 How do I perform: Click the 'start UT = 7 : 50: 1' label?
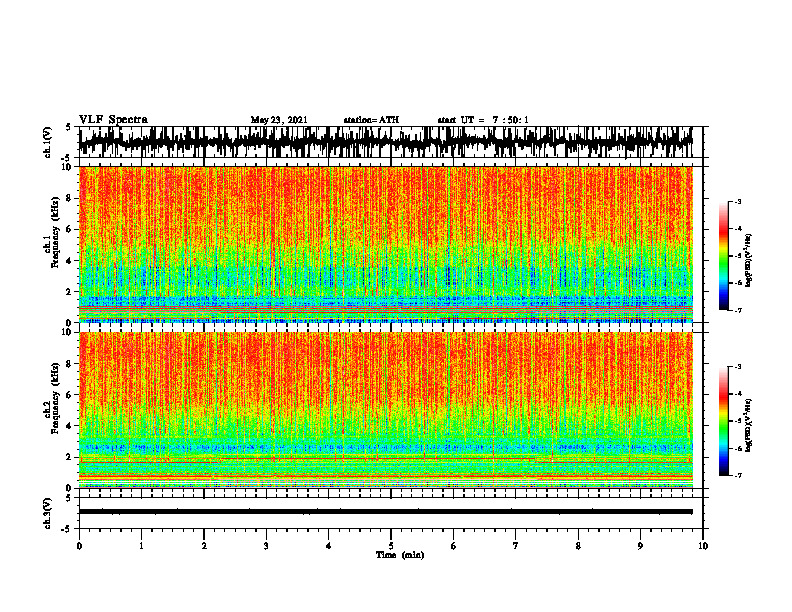point(483,120)
